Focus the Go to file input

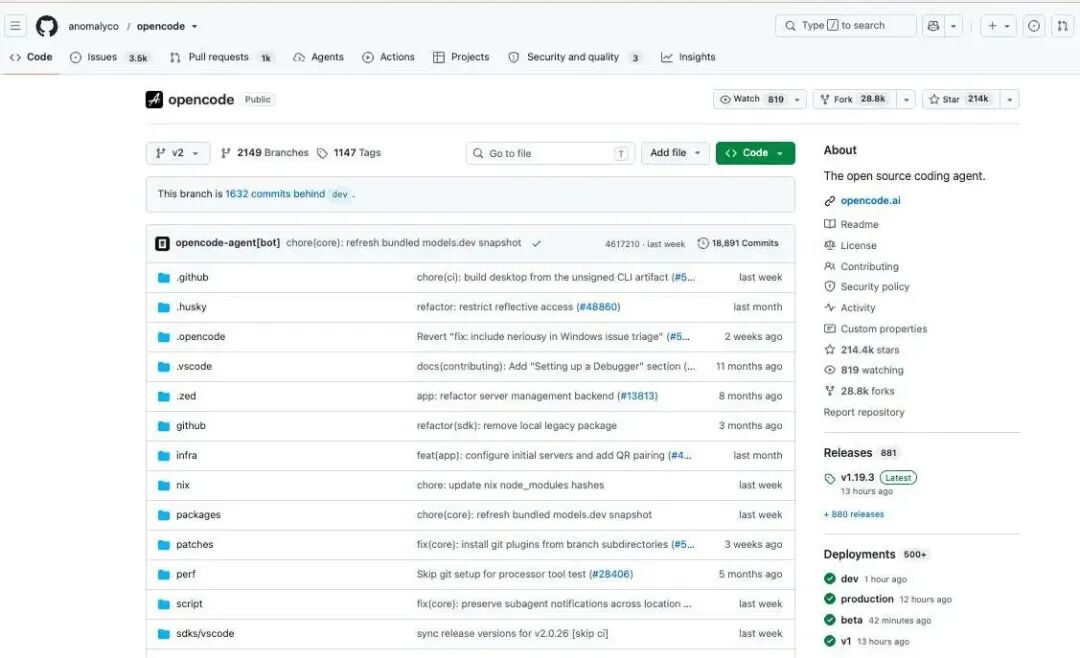[550, 153]
